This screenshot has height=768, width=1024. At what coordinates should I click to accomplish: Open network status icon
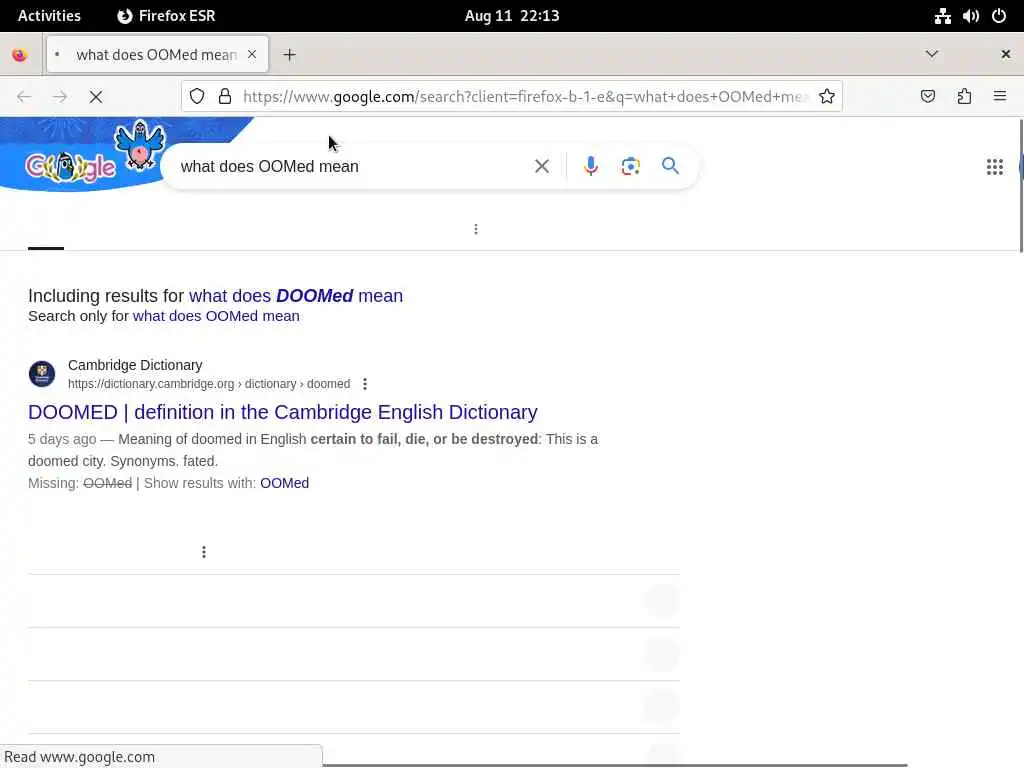pos(942,16)
